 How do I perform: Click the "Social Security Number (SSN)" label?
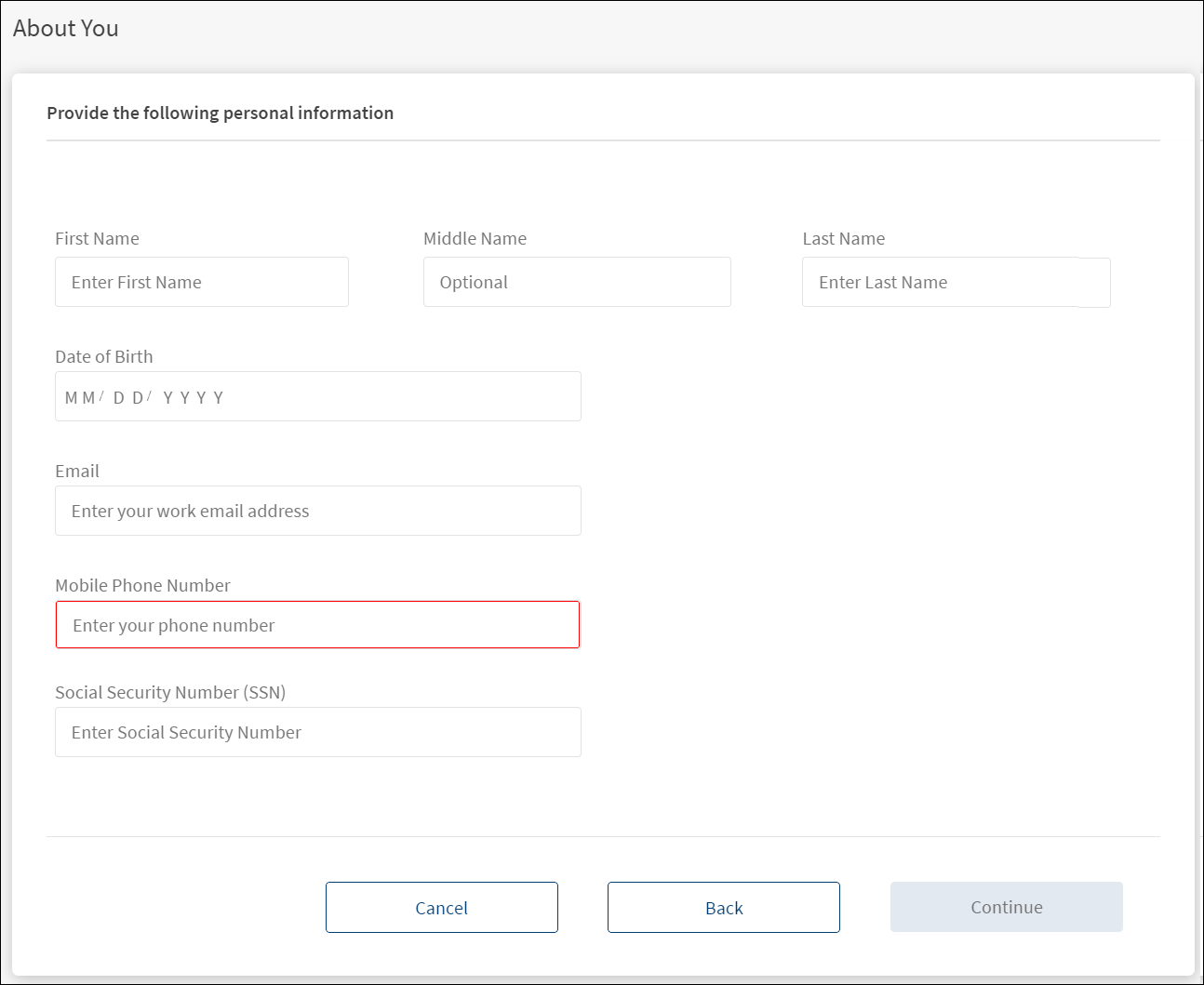point(170,693)
